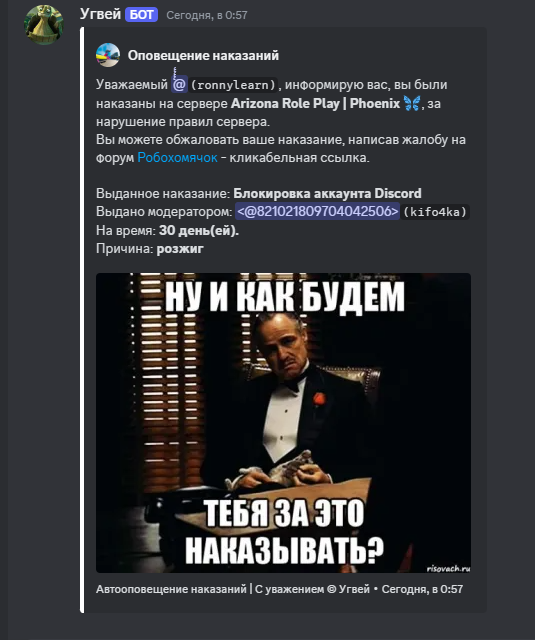535x640 pixels.
Task: Click the bold server name Arizona Role Play | Phoenix
Action: [x=315, y=103]
